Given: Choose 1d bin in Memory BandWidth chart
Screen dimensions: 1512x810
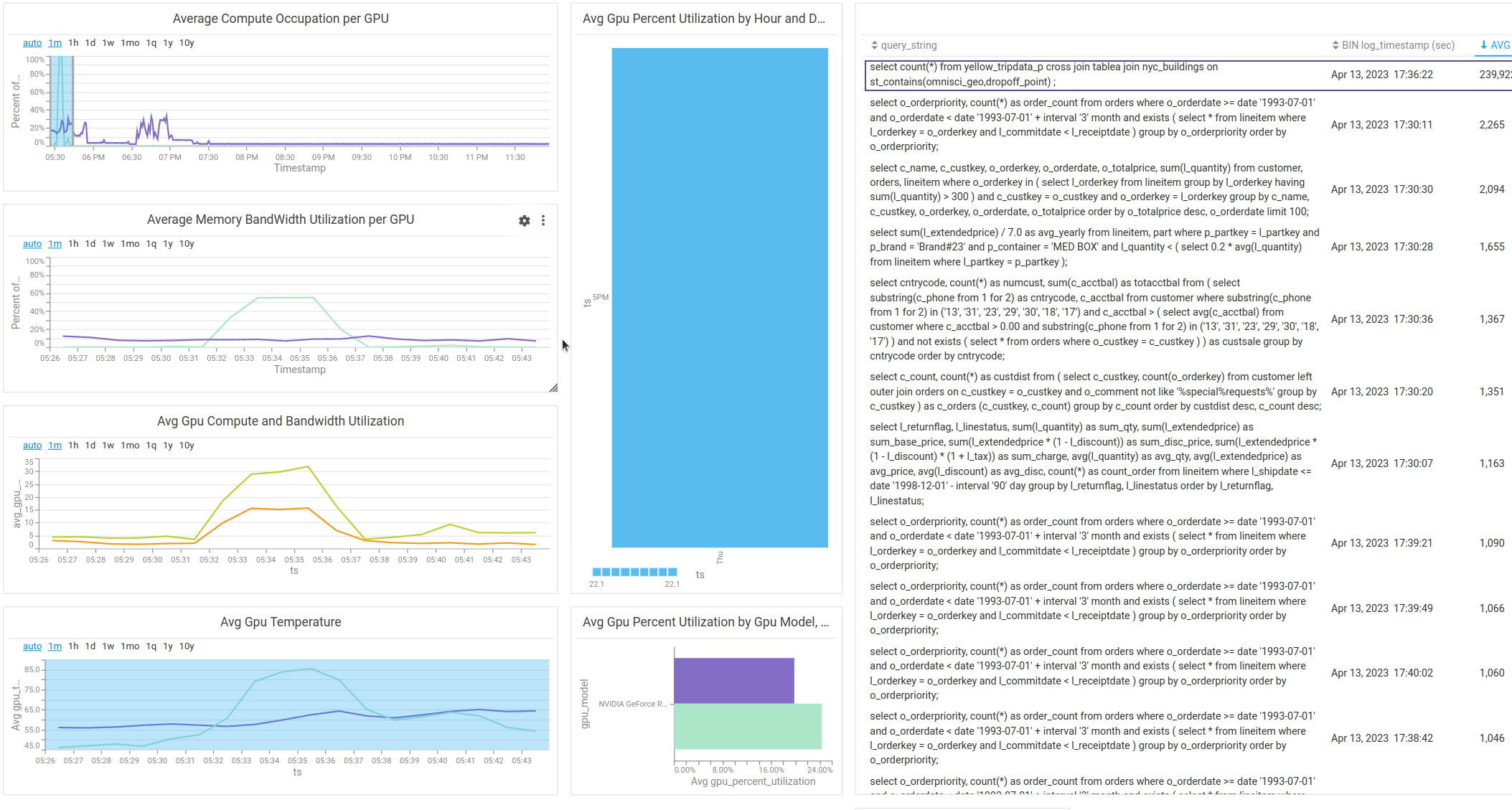Looking at the screenshot, I should [x=90, y=244].
